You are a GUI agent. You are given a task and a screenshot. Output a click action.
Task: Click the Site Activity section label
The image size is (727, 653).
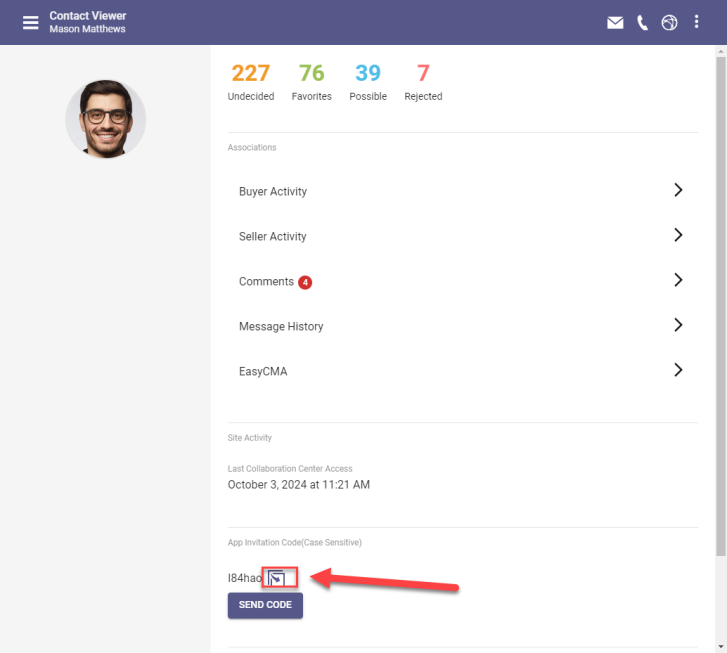[x=249, y=438]
